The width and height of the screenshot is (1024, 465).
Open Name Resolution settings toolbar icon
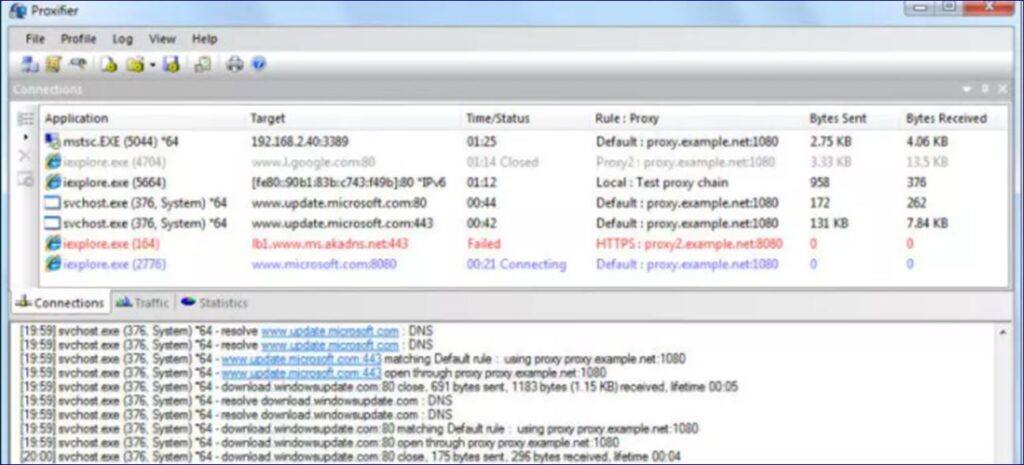(x=78, y=64)
